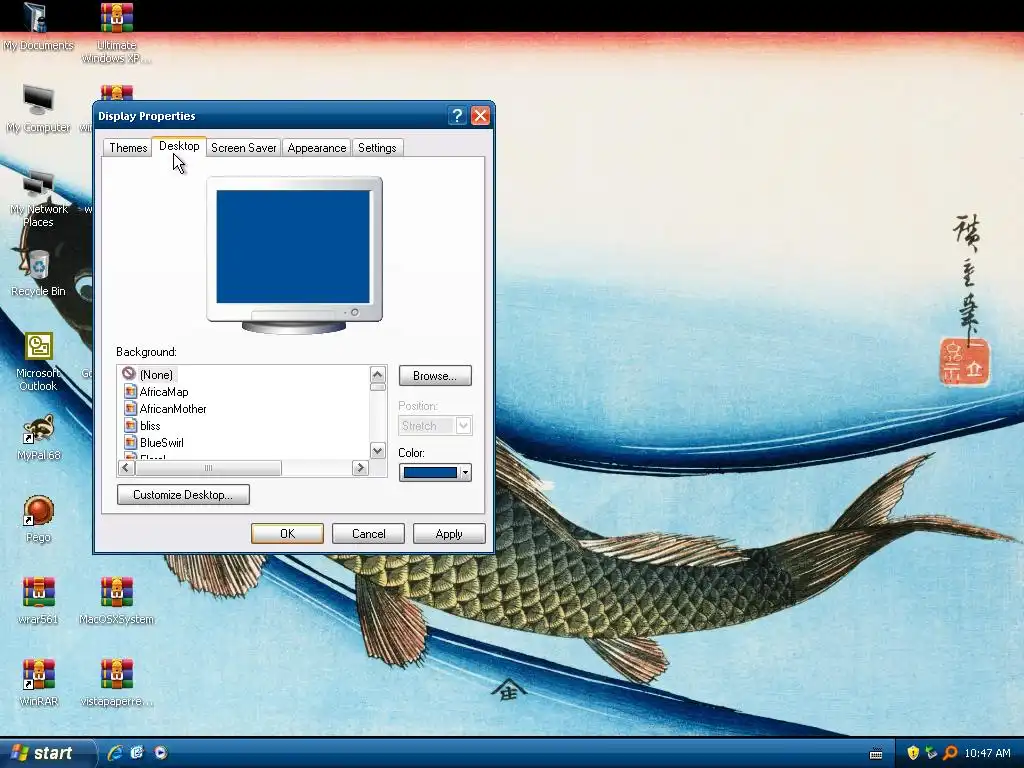Image resolution: width=1024 pixels, height=768 pixels.
Task: Switch to the Themes tab
Action: click(x=128, y=148)
